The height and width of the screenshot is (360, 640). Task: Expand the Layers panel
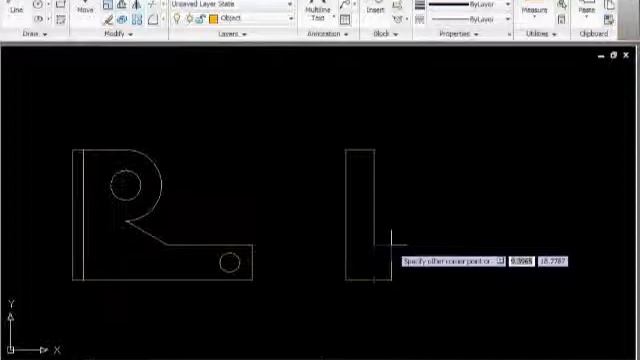tap(232, 34)
